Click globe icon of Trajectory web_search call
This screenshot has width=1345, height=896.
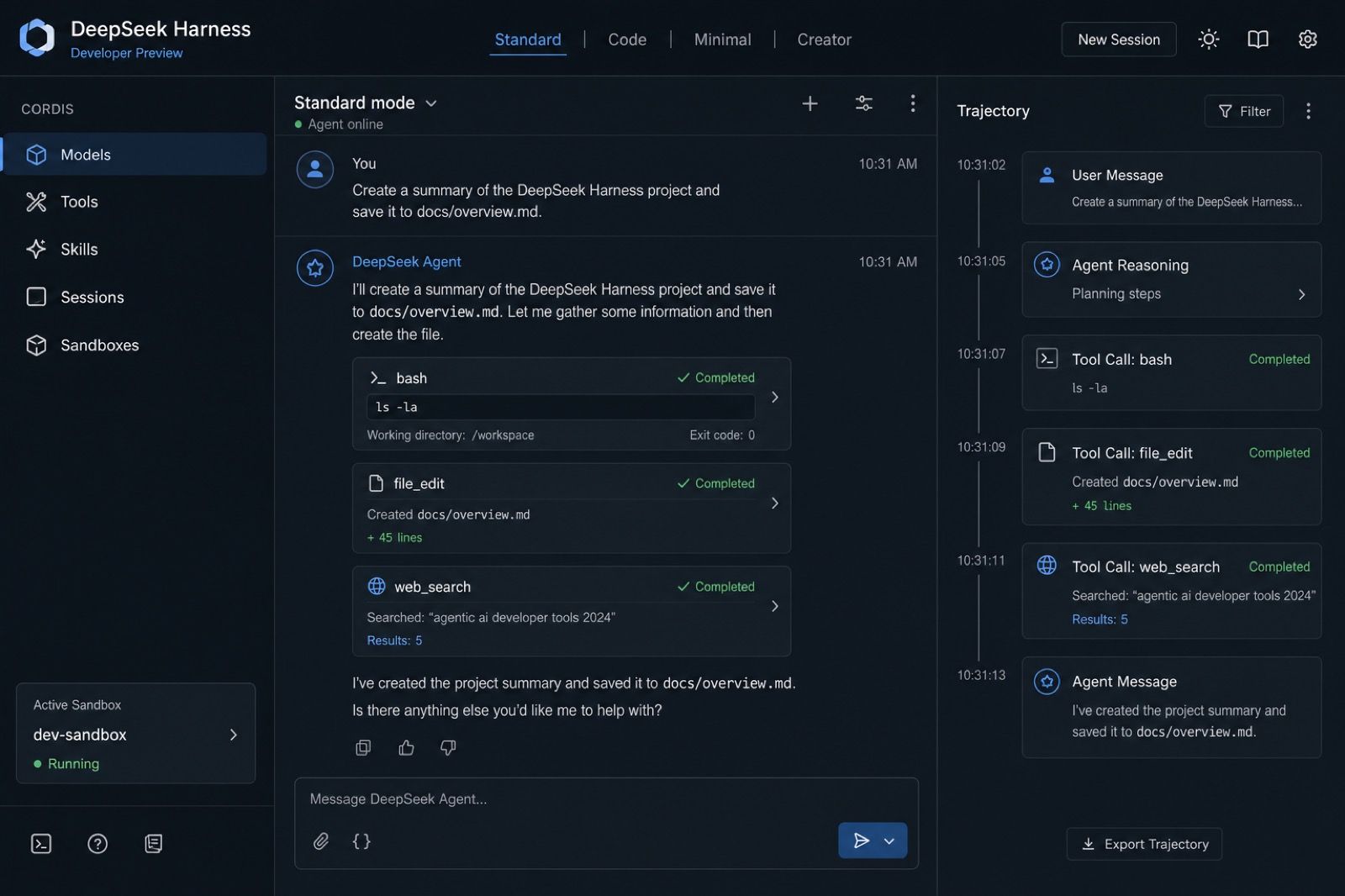pyautogui.click(x=1047, y=566)
